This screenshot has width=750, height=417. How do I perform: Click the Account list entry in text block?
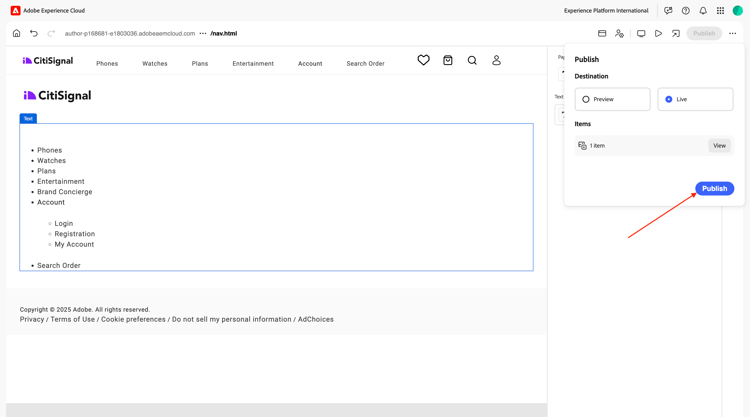click(x=51, y=202)
